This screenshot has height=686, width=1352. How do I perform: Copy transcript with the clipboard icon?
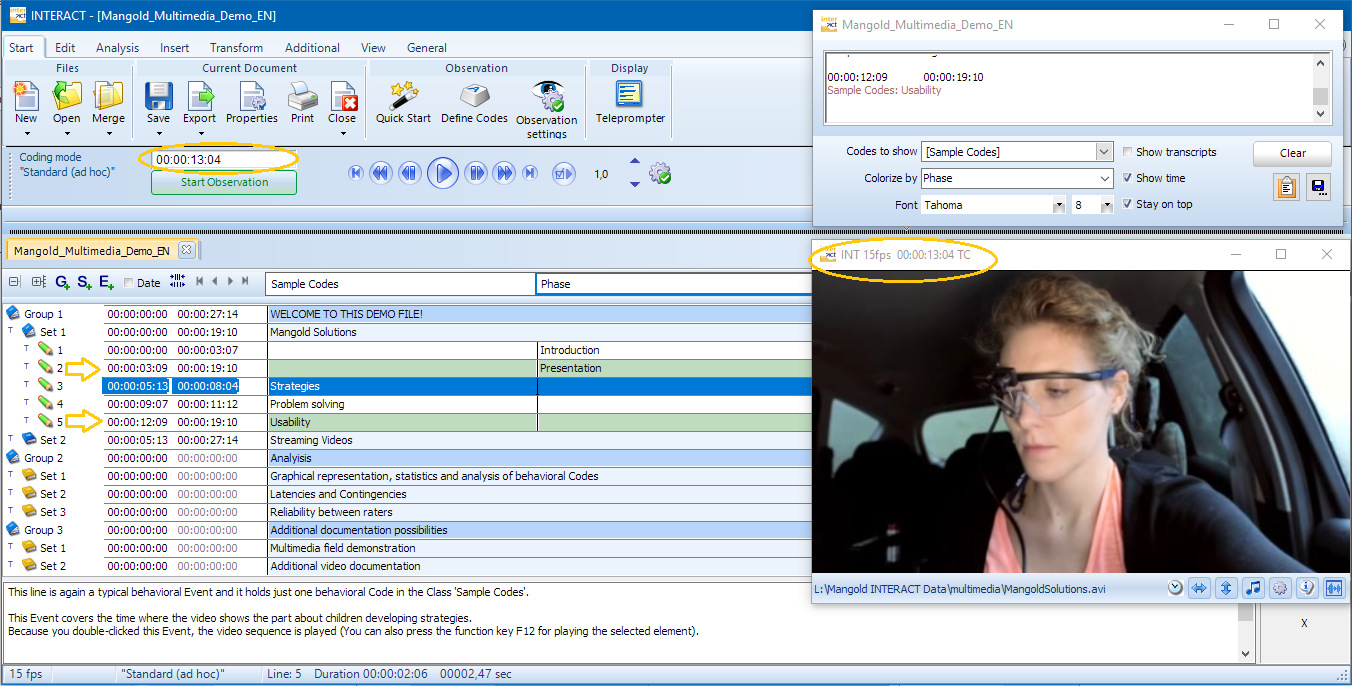click(1286, 187)
